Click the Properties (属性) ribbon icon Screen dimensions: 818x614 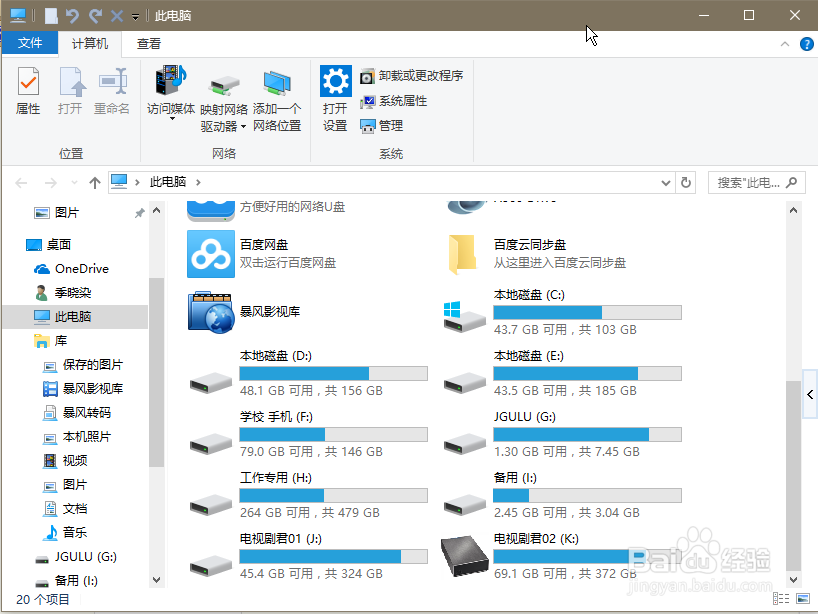click(28, 91)
